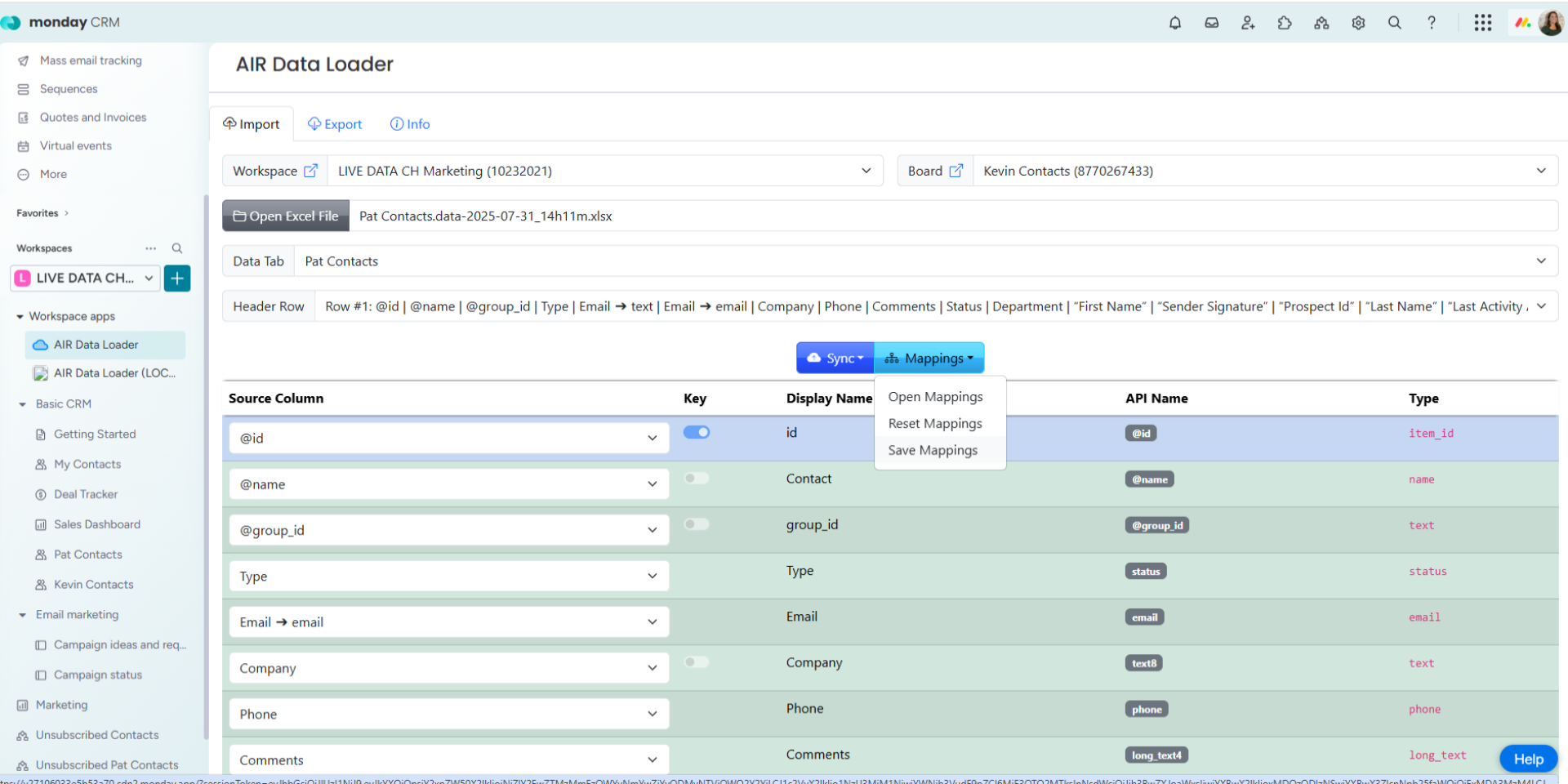Viewport: 1568px width, 784px height.
Task: Click the Open Excel File button
Action: [x=286, y=216]
